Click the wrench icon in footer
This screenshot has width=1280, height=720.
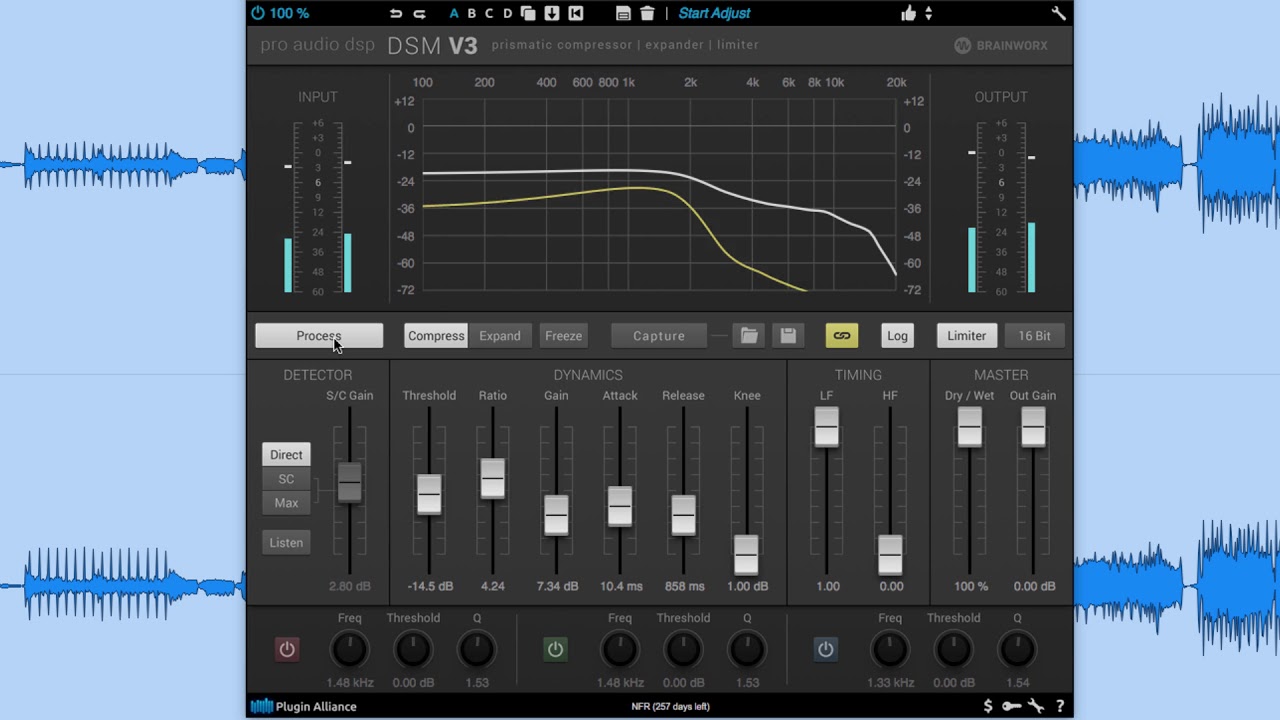click(1036, 706)
